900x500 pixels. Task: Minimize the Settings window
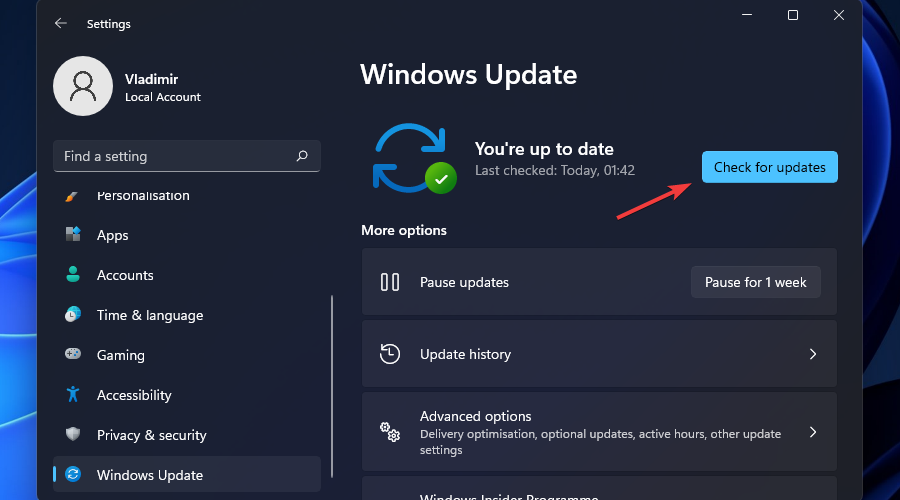(x=747, y=15)
